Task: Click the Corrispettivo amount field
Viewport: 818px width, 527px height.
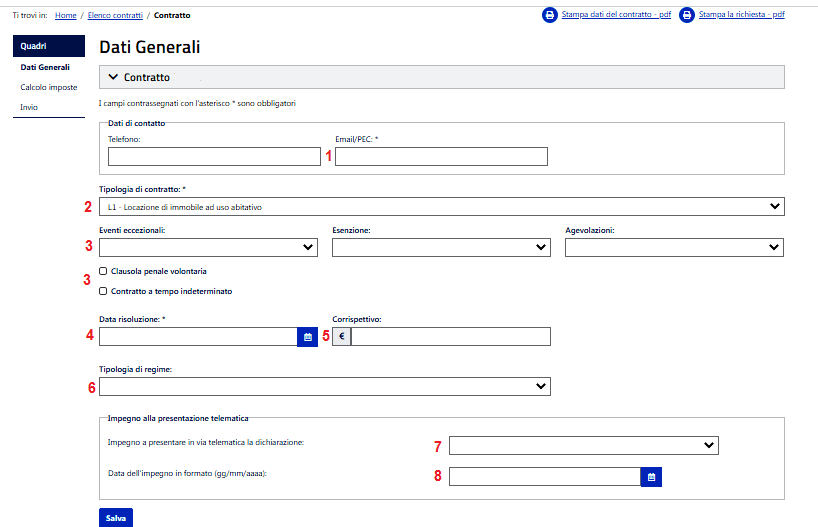Action: click(451, 337)
